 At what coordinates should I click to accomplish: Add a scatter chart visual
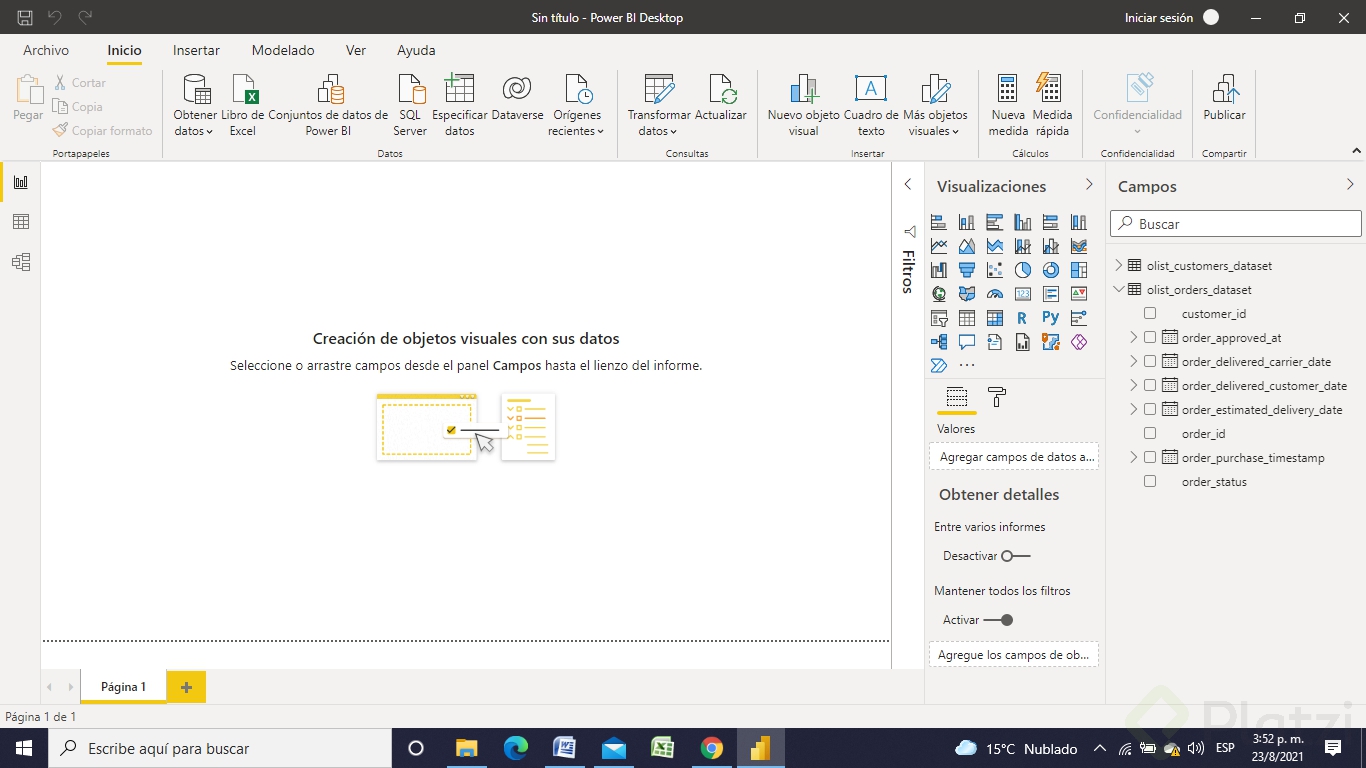click(x=994, y=270)
